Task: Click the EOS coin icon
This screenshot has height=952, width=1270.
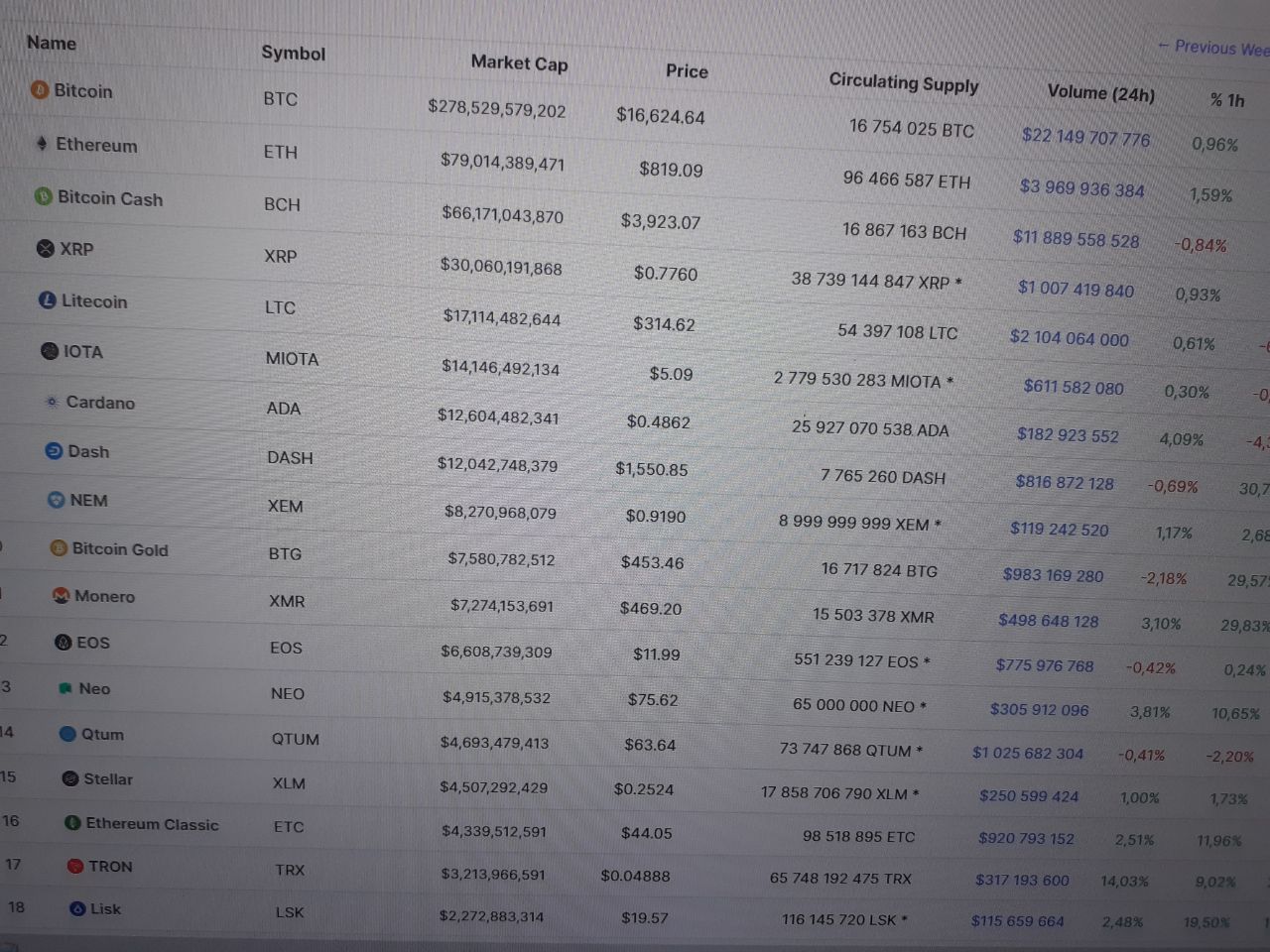Action: (x=63, y=642)
